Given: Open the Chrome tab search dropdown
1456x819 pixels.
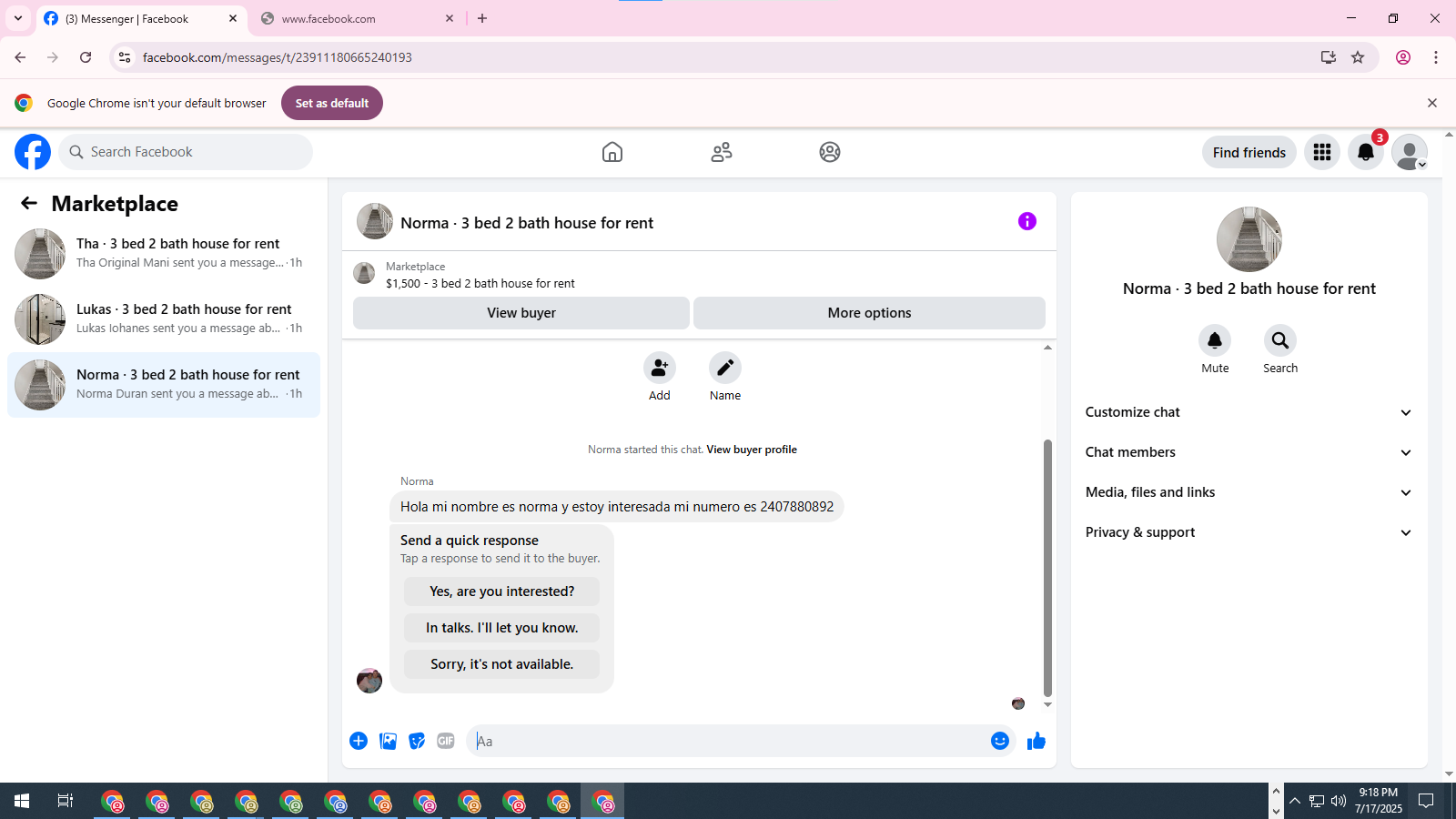Looking at the screenshot, I should 18,18.
